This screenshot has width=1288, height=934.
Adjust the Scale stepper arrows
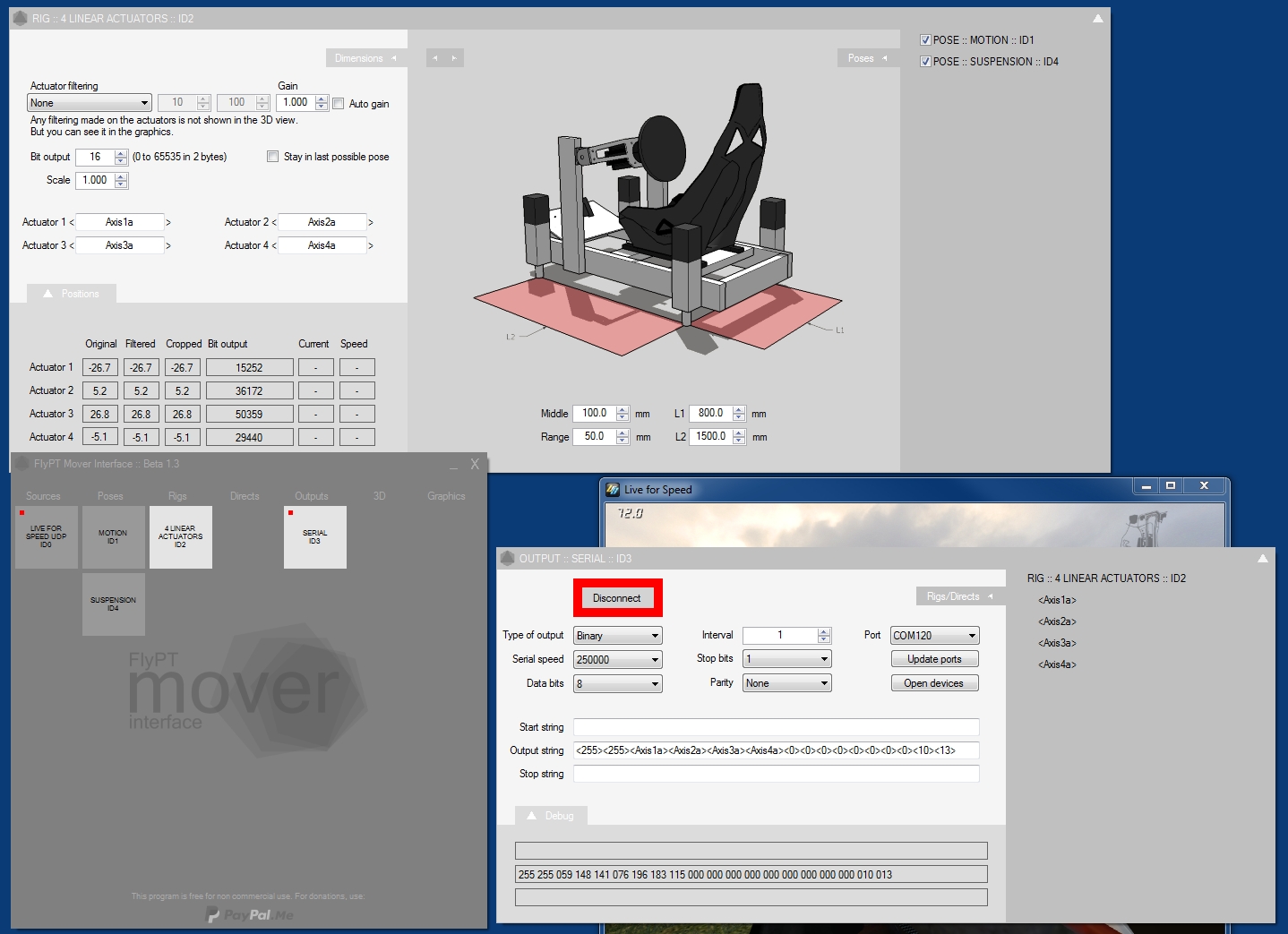(x=121, y=181)
